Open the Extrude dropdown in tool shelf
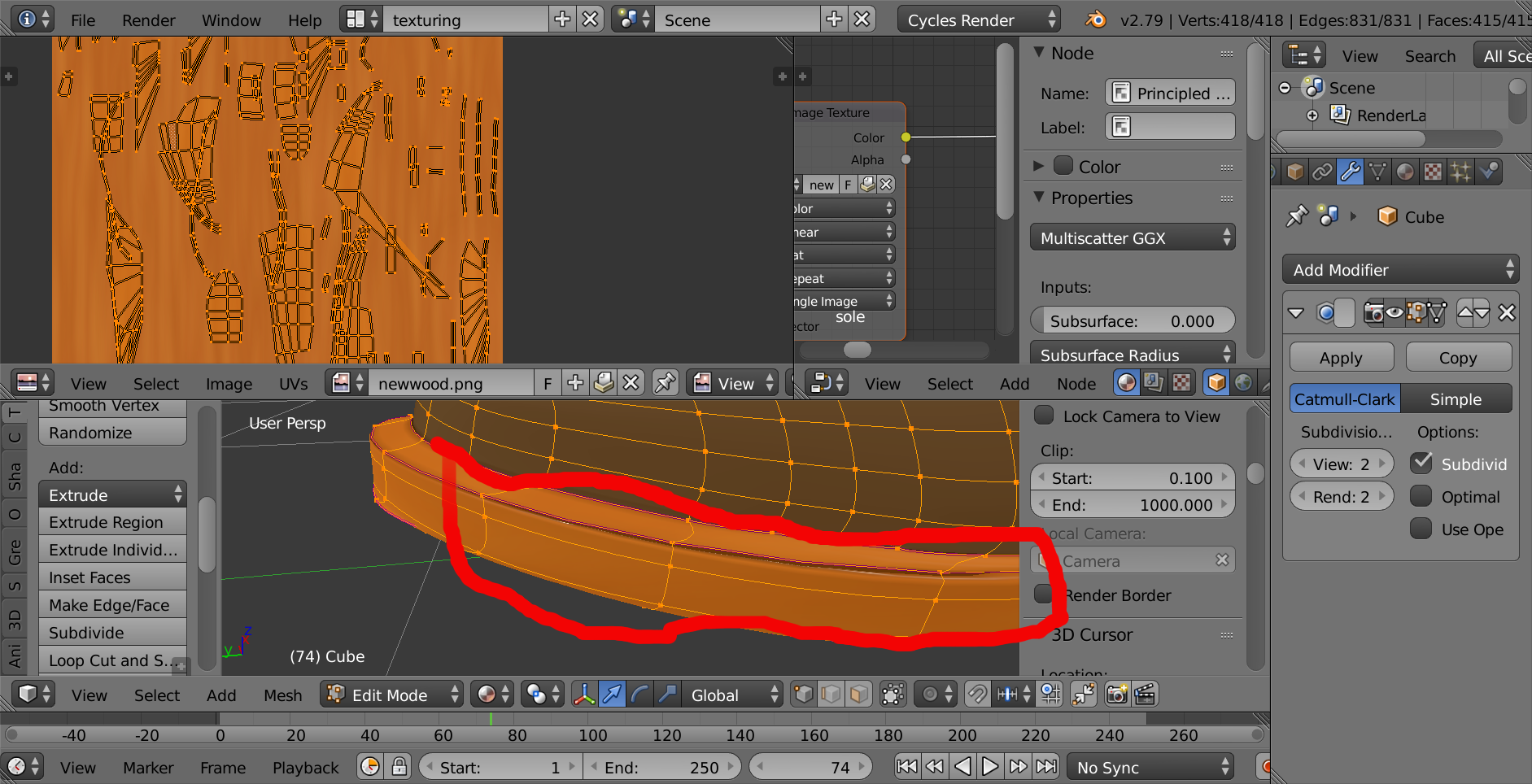1532x784 pixels. [113, 494]
